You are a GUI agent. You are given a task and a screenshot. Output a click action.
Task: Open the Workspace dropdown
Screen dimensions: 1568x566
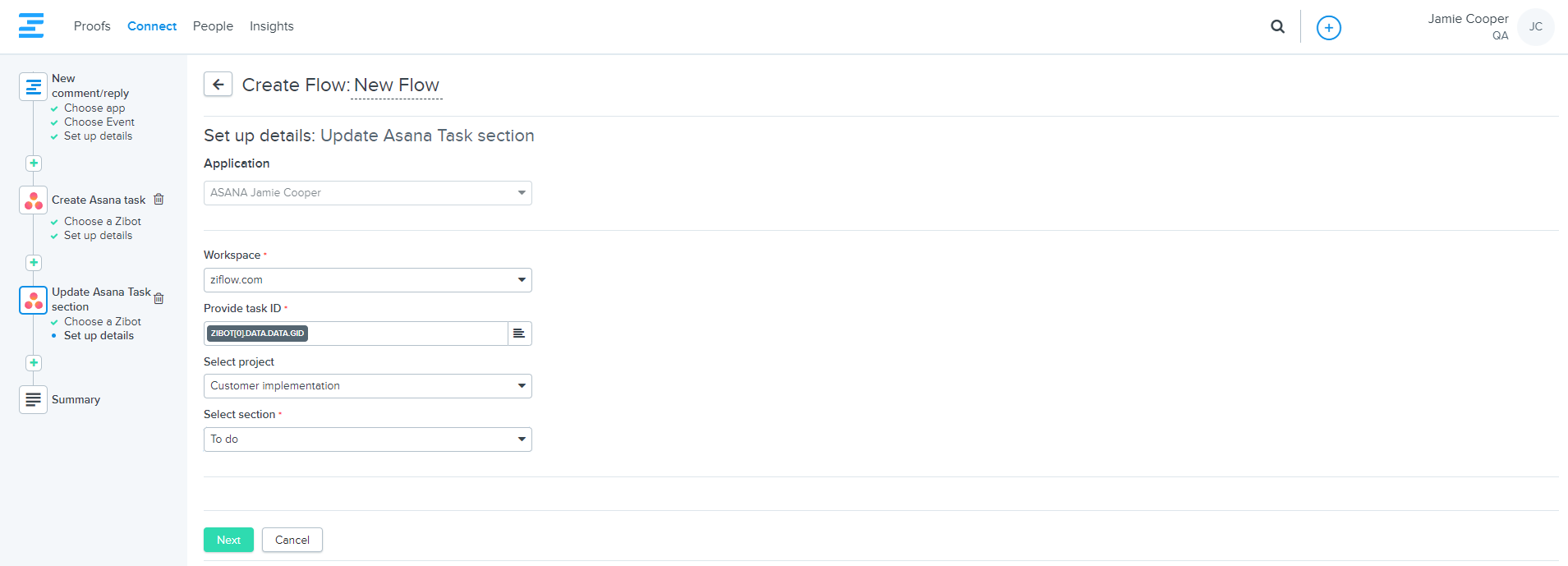(x=367, y=280)
